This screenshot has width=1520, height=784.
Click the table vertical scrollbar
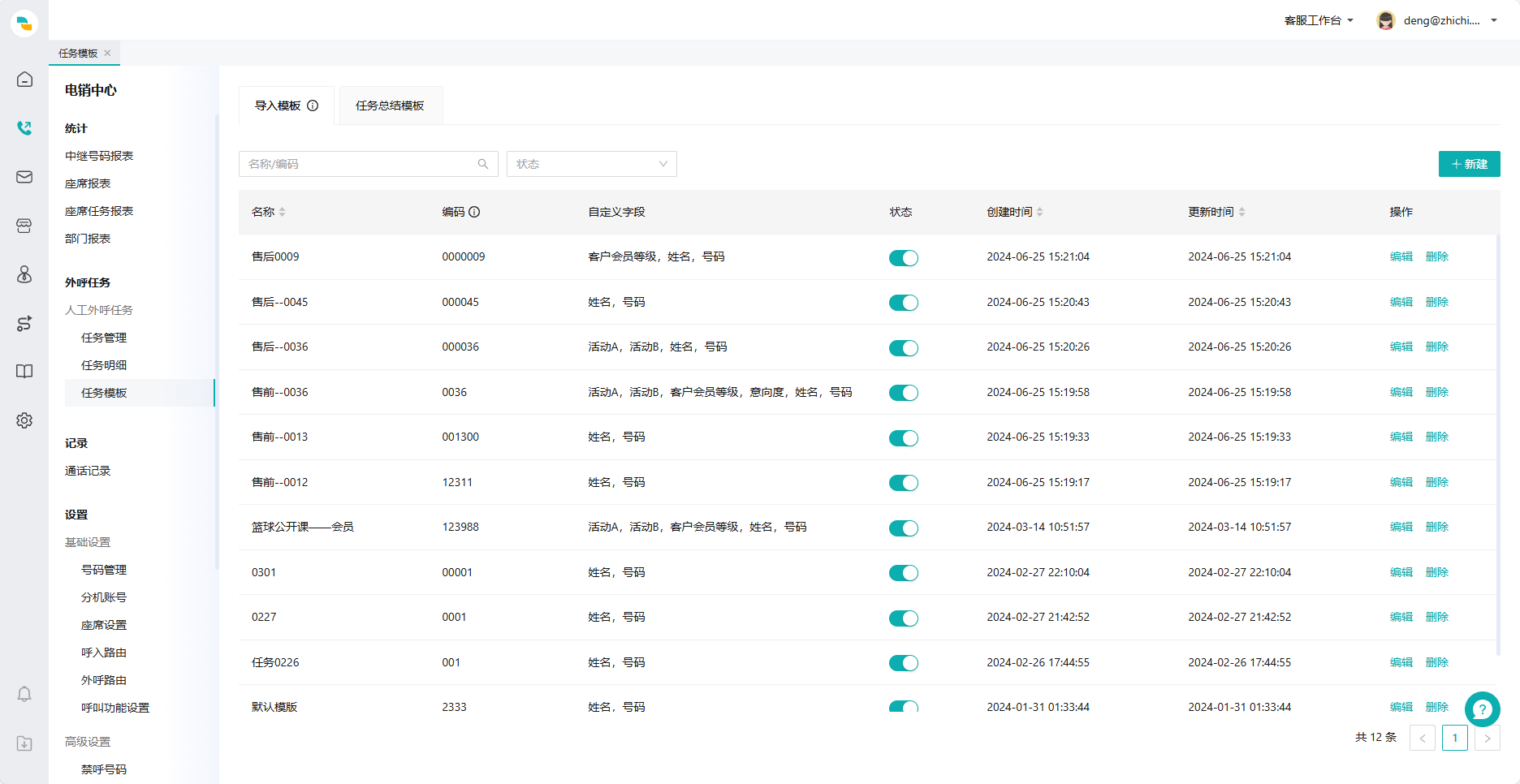point(1498,445)
